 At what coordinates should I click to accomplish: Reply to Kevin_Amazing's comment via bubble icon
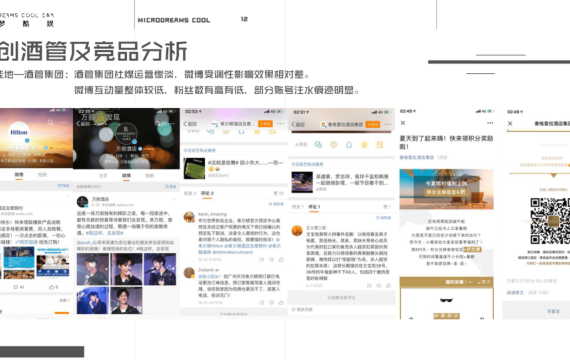coord(271,259)
